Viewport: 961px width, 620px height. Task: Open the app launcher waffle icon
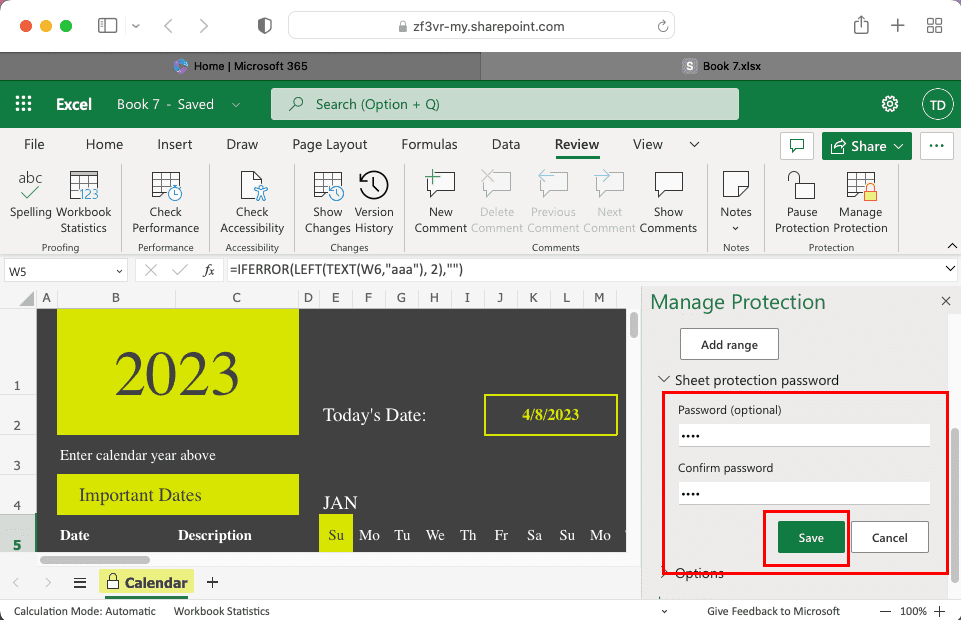(x=24, y=104)
